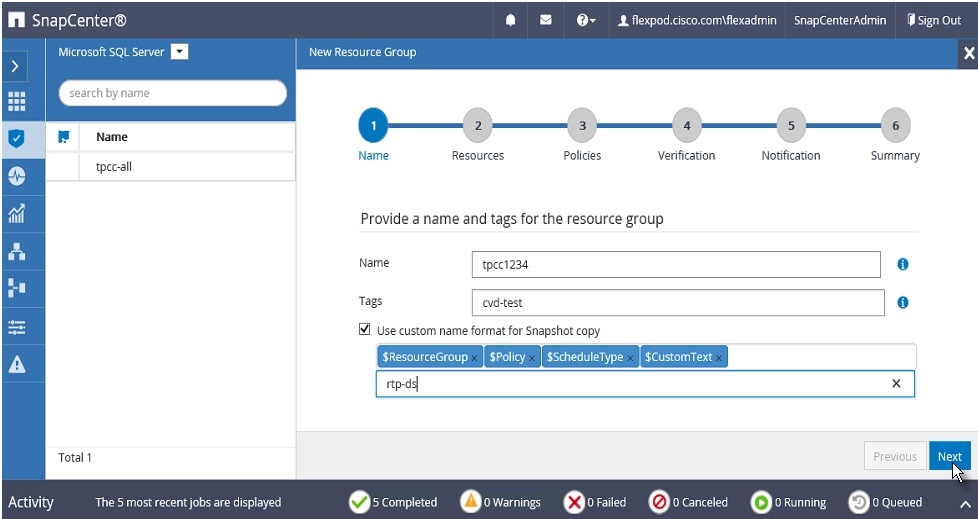Expand the Activity panel with up chevron
The height and width of the screenshot is (519, 978).
click(965, 504)
